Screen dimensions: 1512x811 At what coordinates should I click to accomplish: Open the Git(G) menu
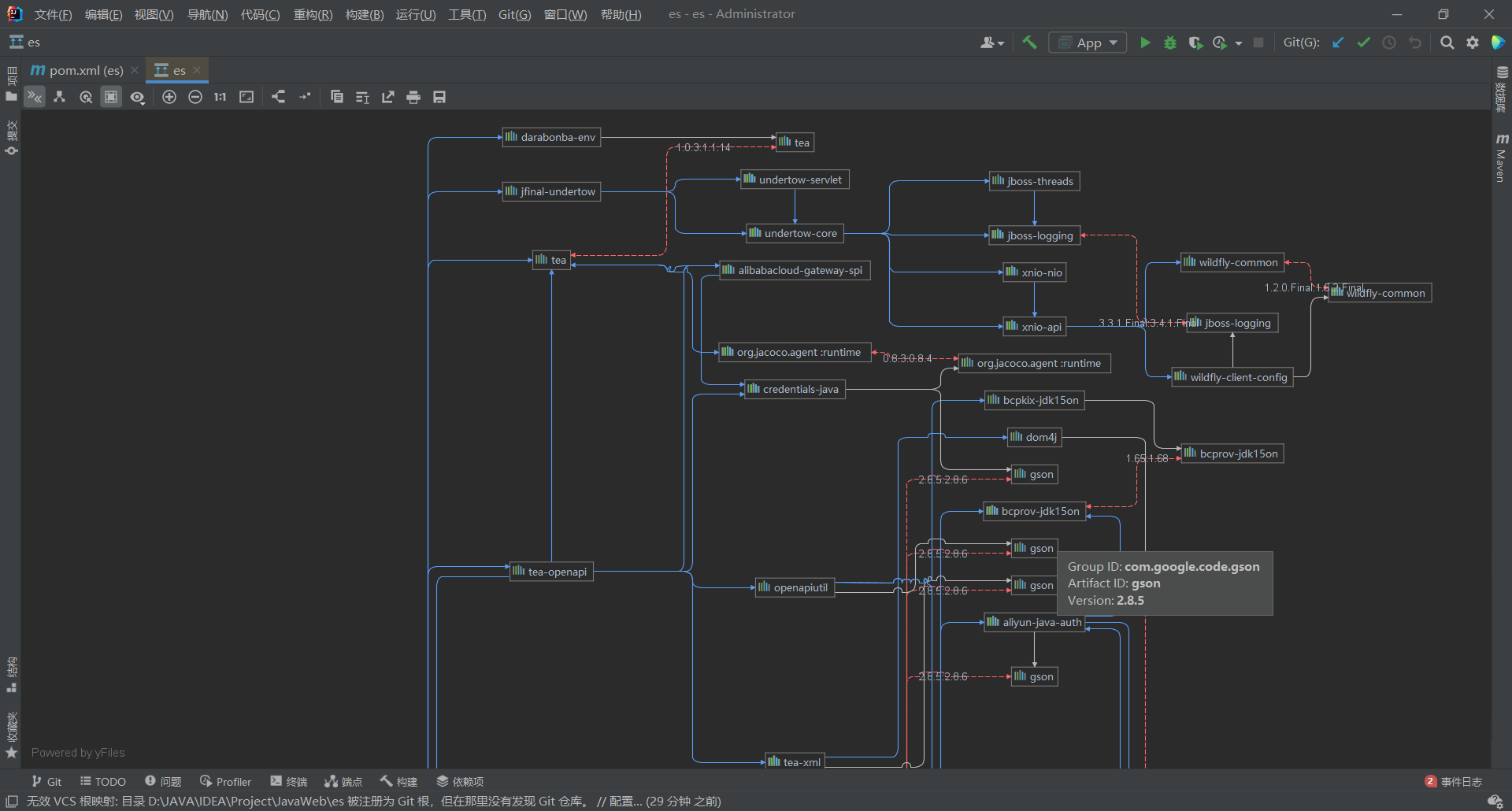(514, 14)
